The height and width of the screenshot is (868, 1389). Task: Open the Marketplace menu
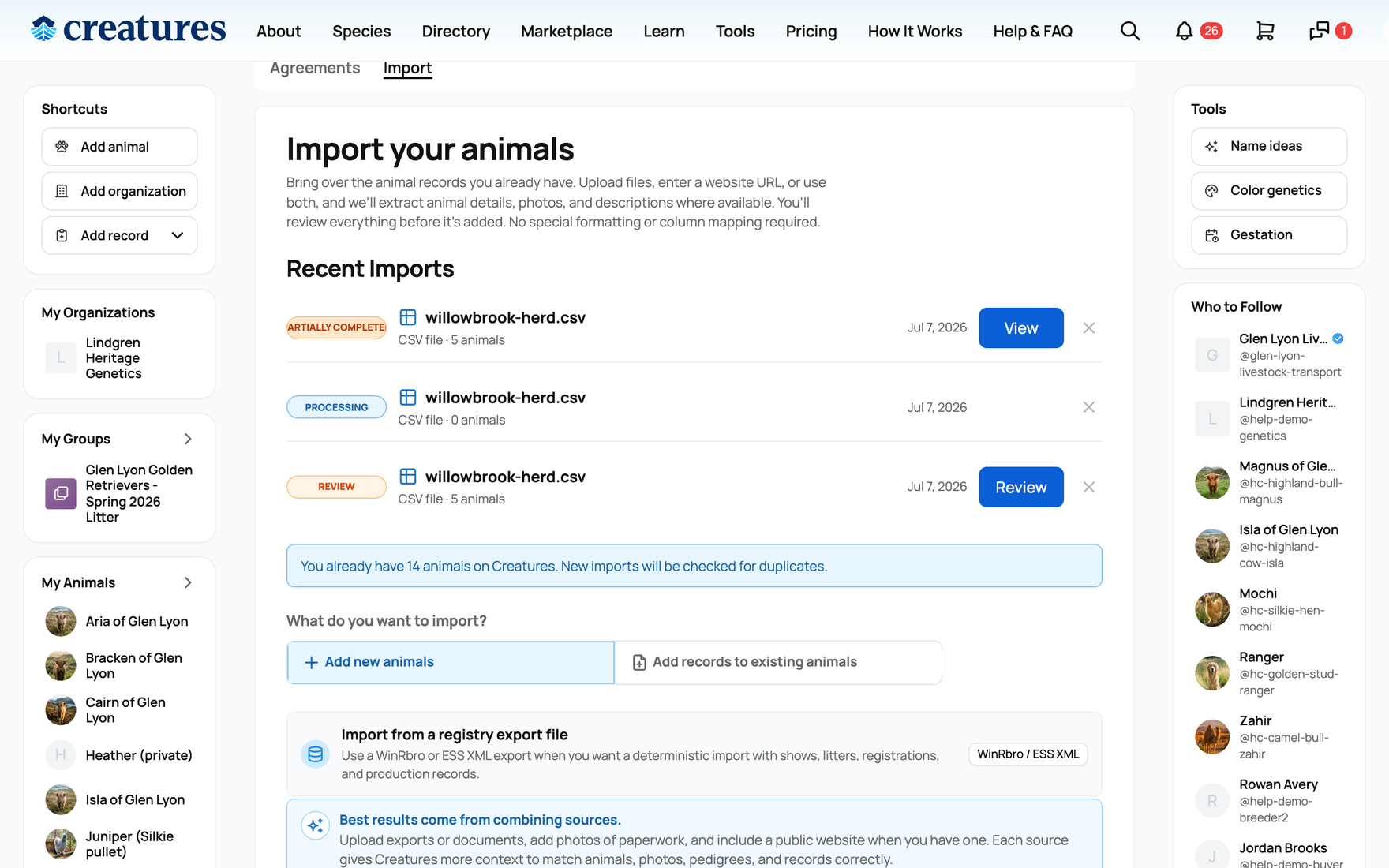[567, 31]
